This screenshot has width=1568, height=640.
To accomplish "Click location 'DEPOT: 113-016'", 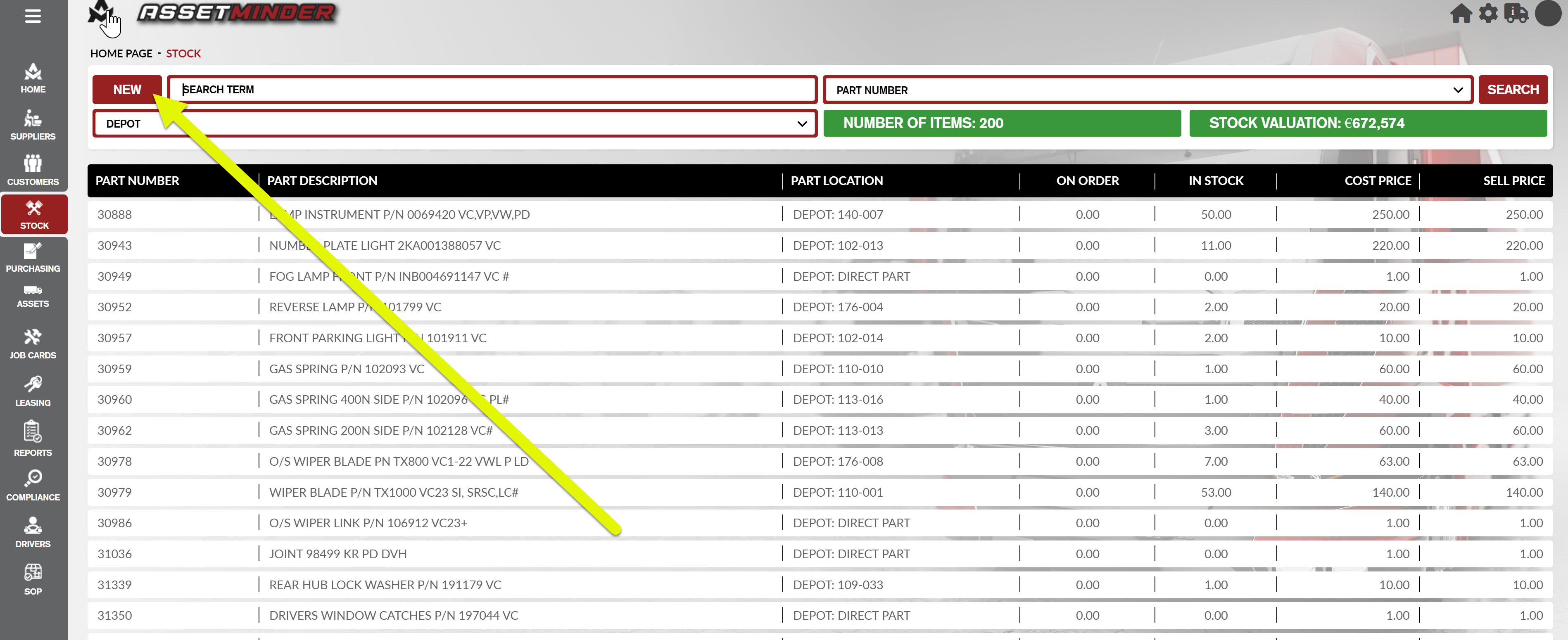I will click(838, 399).
